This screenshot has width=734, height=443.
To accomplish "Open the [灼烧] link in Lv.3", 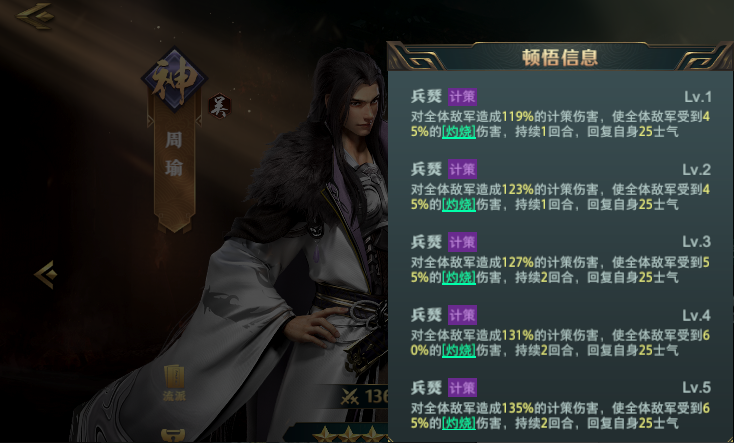I will [459, 278].
